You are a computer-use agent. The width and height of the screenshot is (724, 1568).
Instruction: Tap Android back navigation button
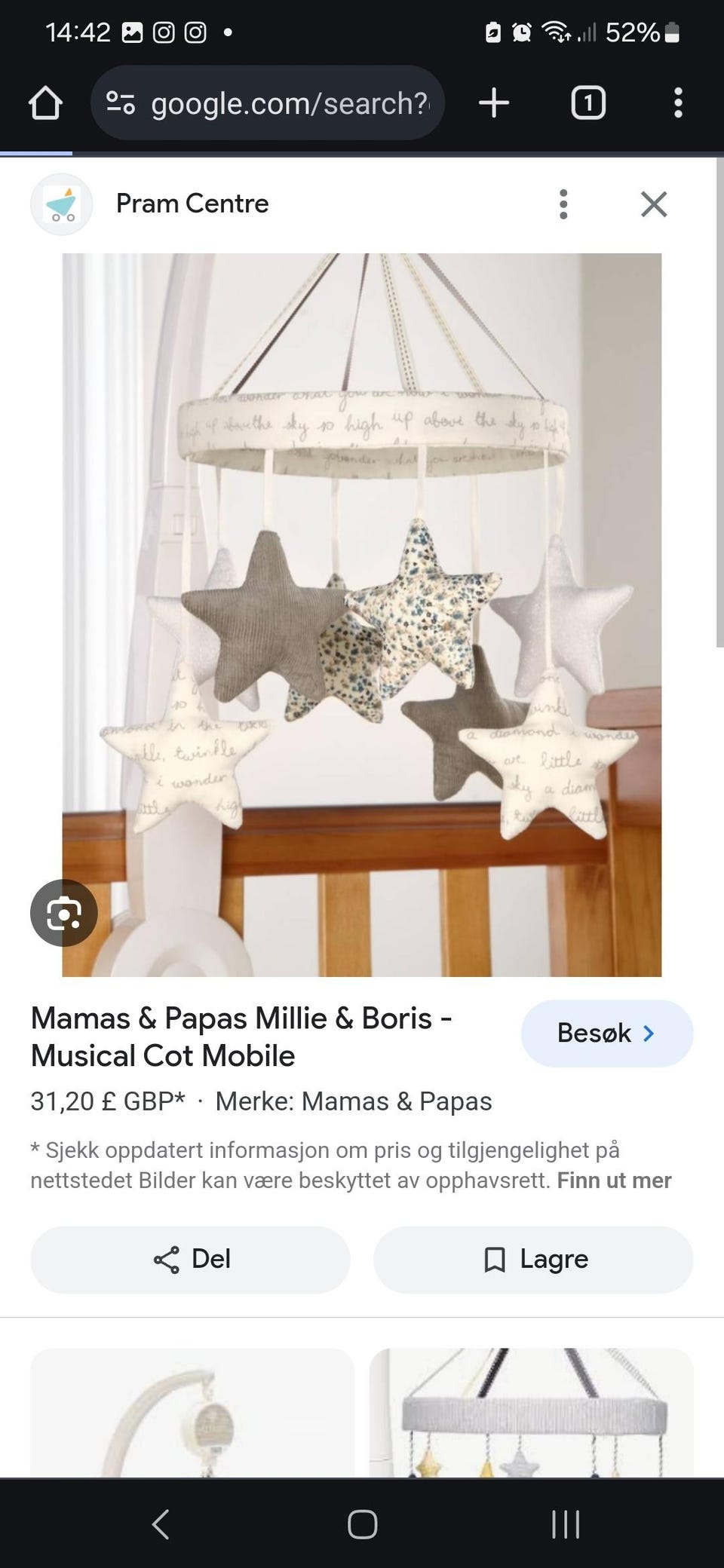coord(161,1524)
